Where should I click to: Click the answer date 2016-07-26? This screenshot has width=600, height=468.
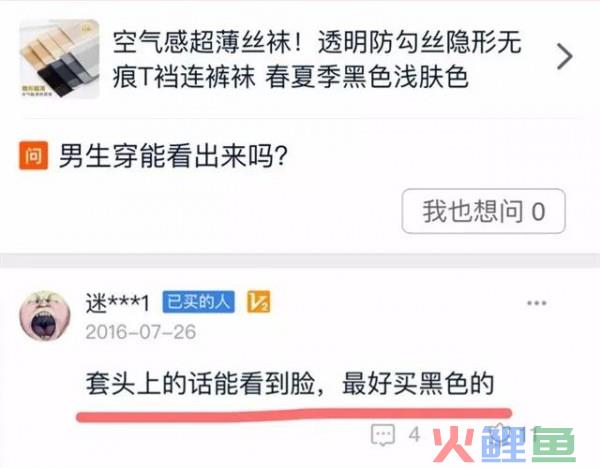tap(141, 332)
